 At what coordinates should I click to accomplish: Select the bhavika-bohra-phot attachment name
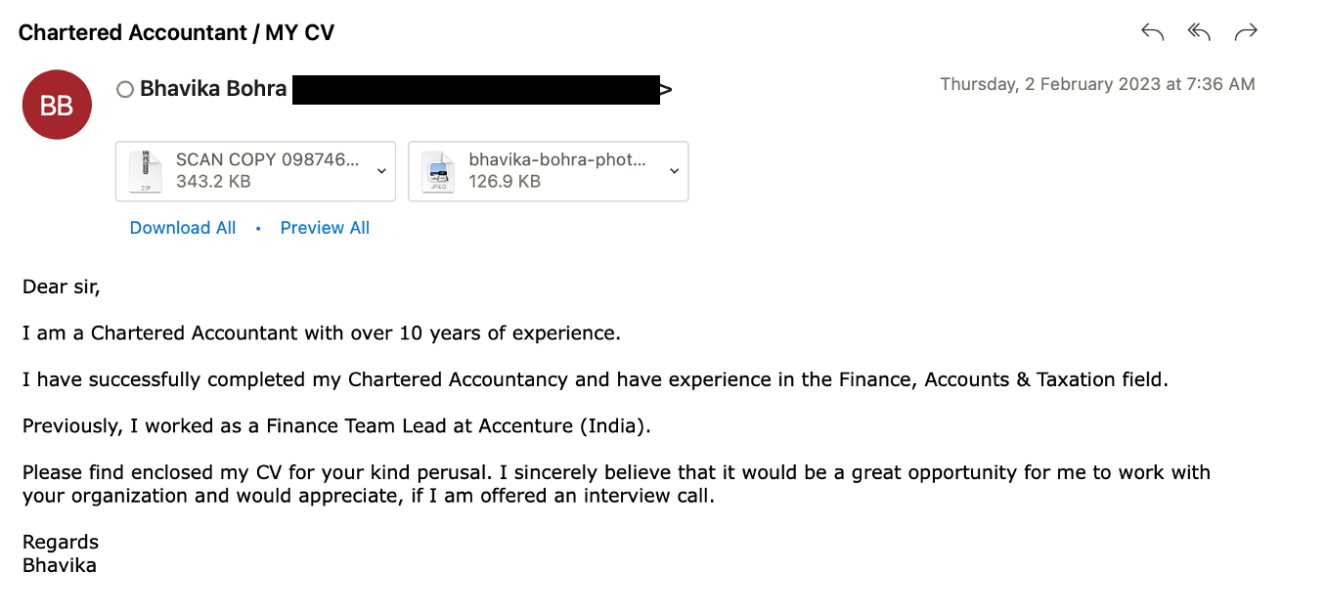click(x=558, y=160)
